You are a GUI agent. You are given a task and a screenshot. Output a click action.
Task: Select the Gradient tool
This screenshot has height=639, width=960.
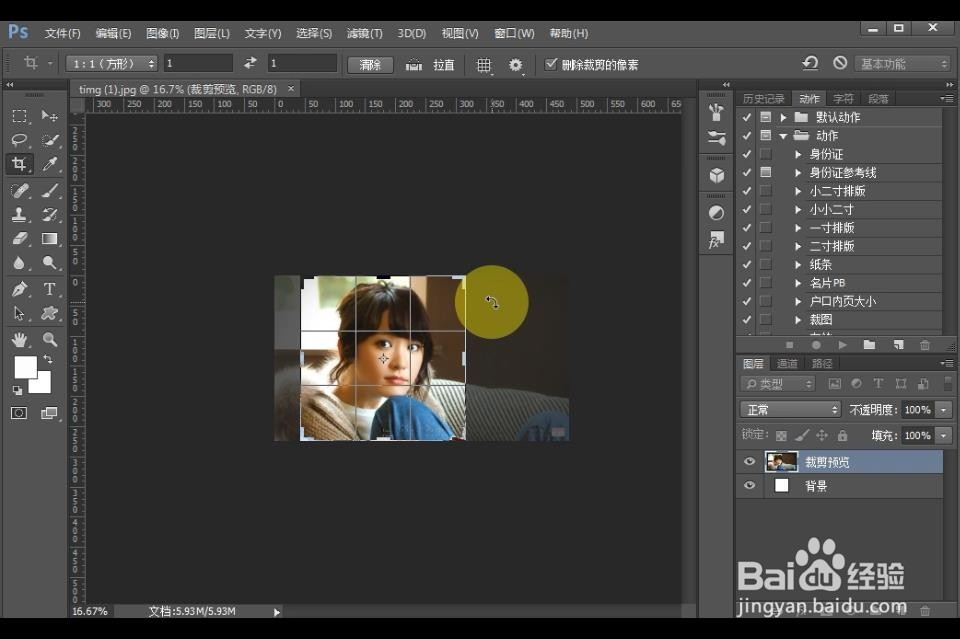click(50, 239)
